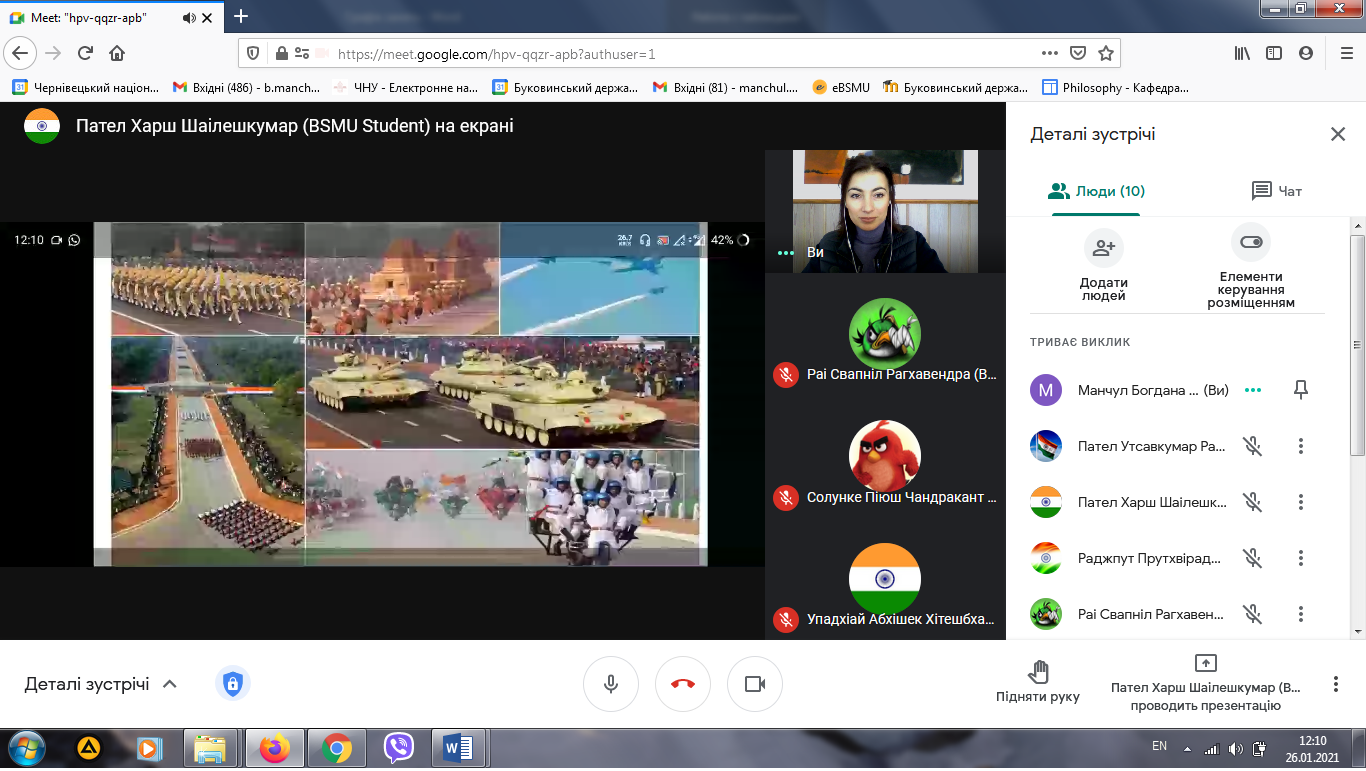Toggle mute icon for Пател Утсавкумар

tap(1252, 446)
